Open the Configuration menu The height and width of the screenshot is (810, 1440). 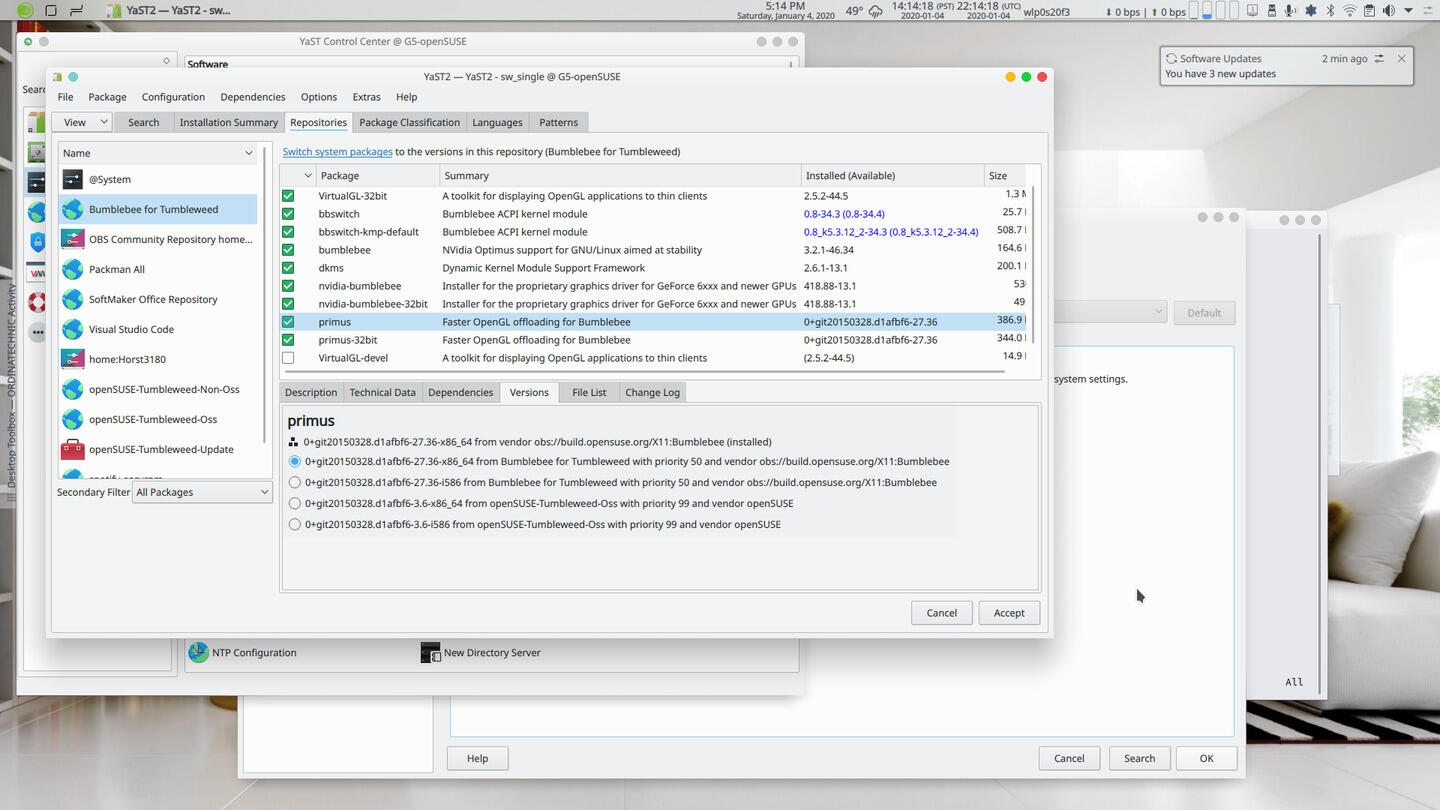coord(173,97)
